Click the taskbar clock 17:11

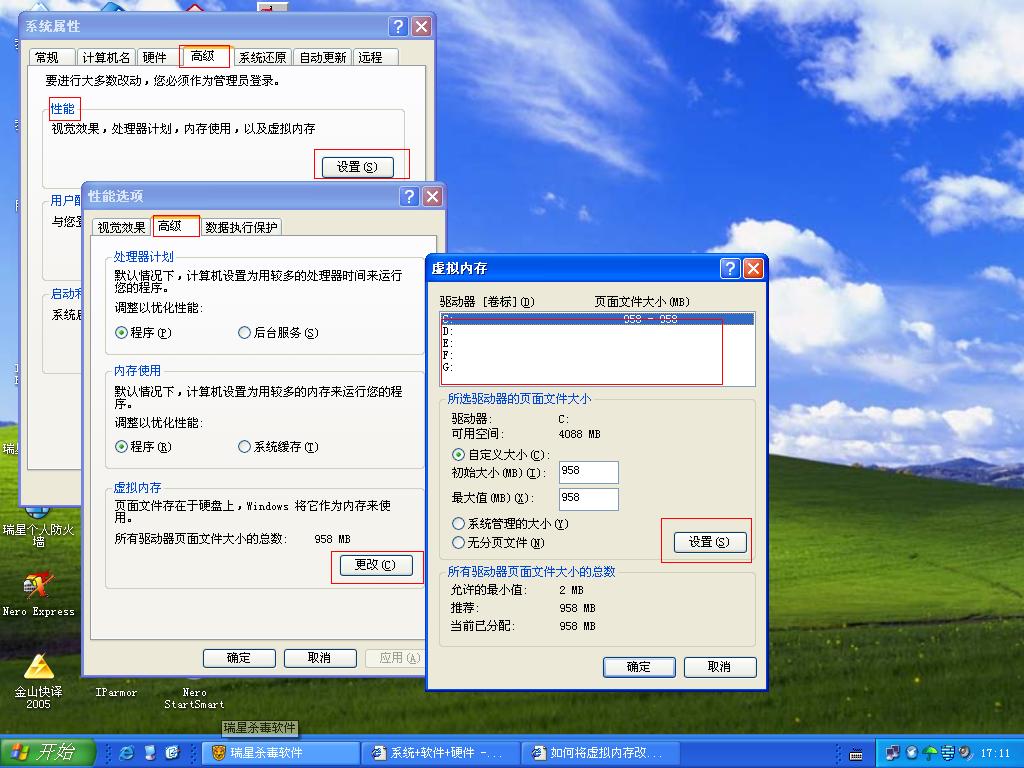pos(995,753)
